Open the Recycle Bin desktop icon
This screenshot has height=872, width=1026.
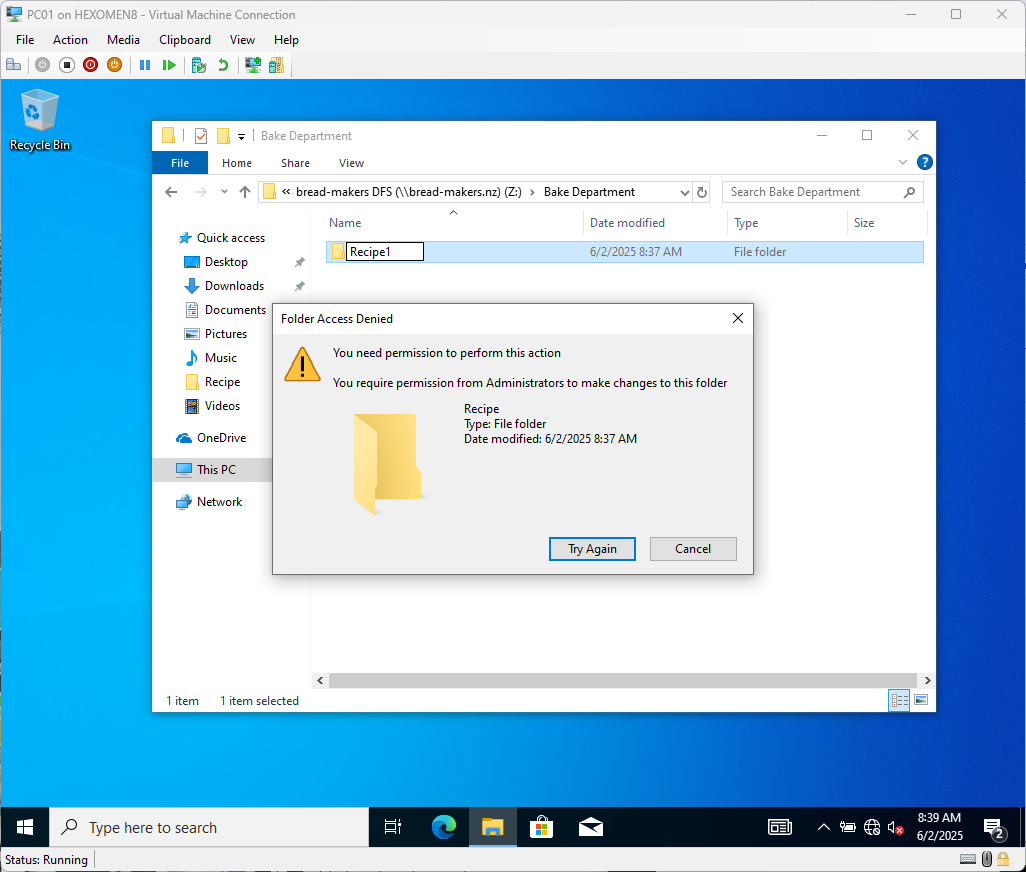(x=40, y=121)
